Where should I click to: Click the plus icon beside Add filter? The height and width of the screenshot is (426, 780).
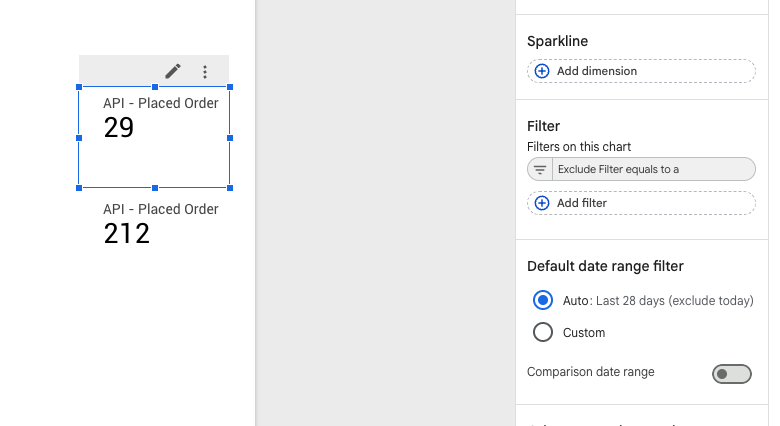click(542, 203)
